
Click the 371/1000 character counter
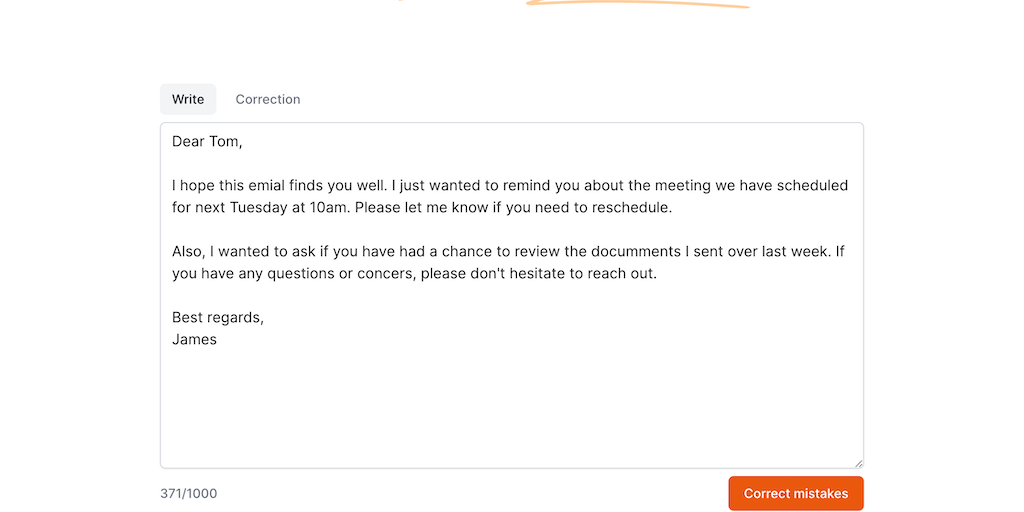pyautogui.click(x=188, y=493)
